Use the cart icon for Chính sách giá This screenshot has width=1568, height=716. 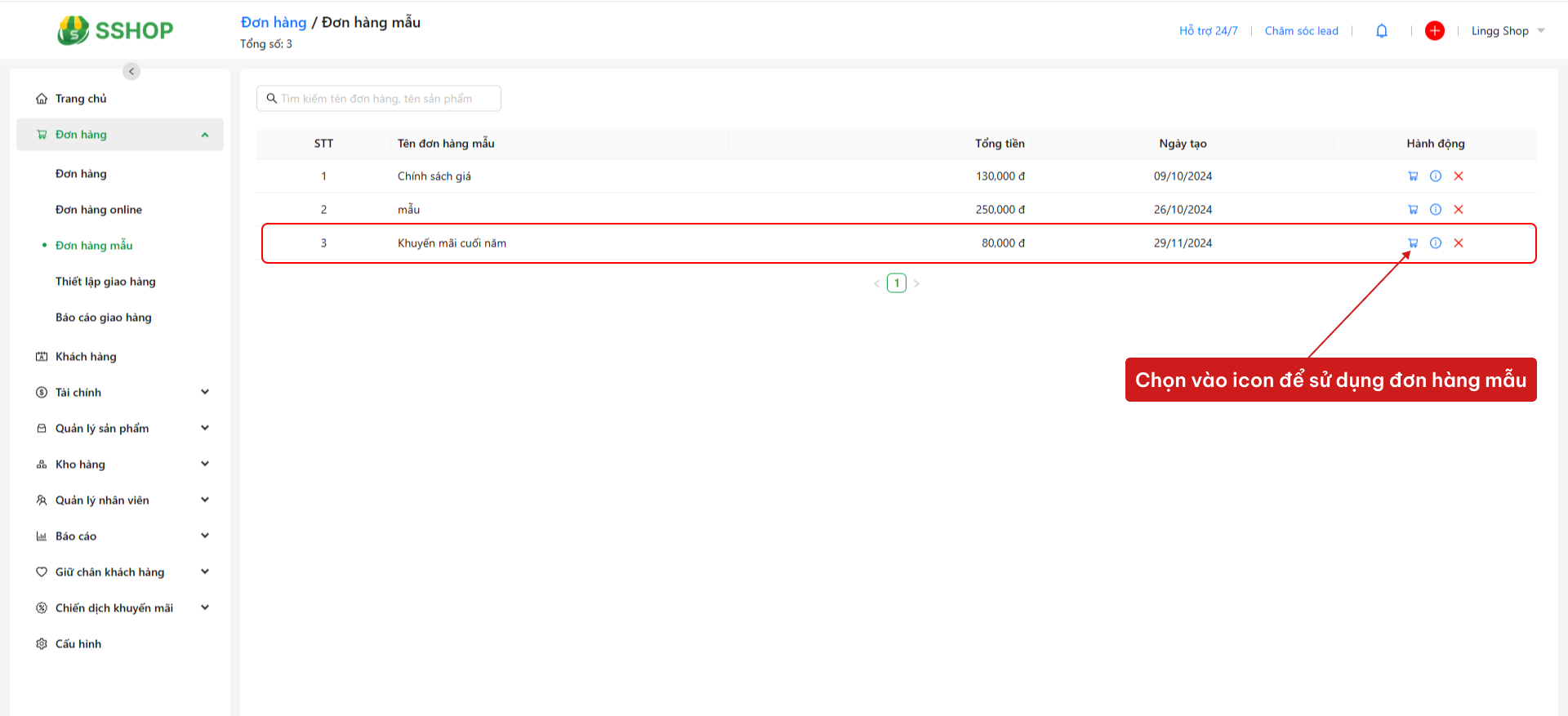[x=1413, y=176]
